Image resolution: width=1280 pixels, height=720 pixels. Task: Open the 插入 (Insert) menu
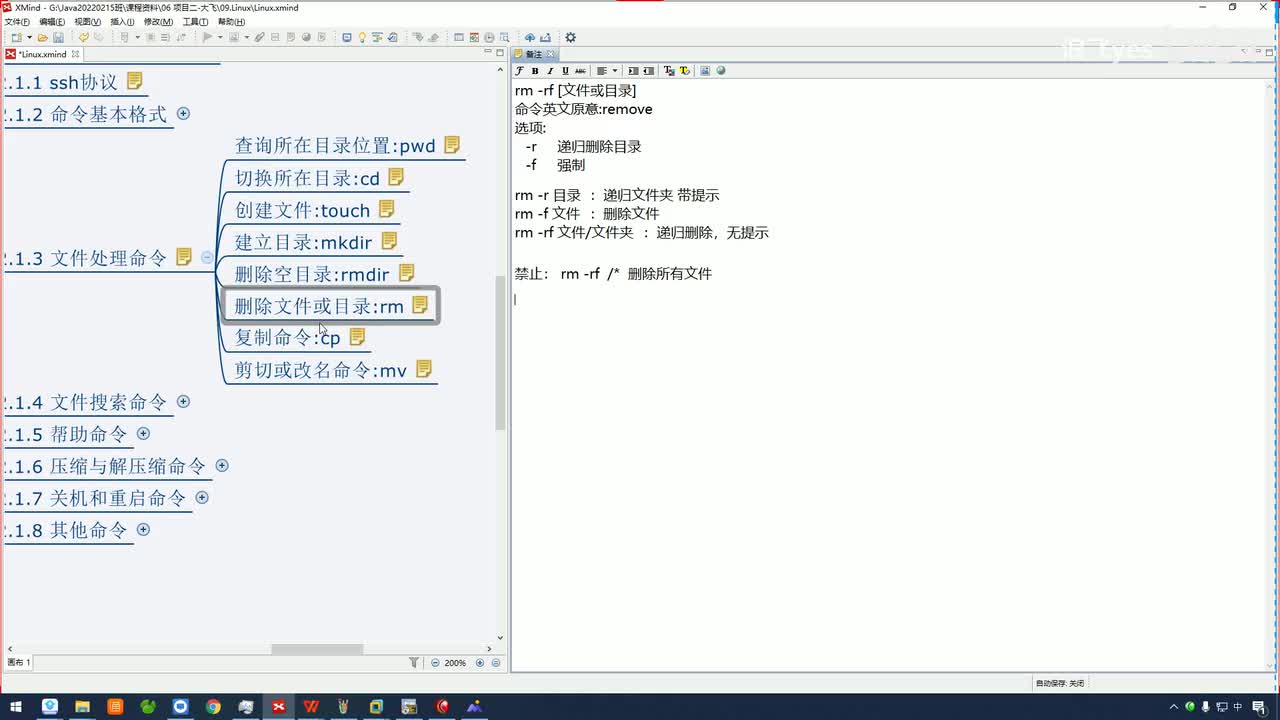point(122,21)
